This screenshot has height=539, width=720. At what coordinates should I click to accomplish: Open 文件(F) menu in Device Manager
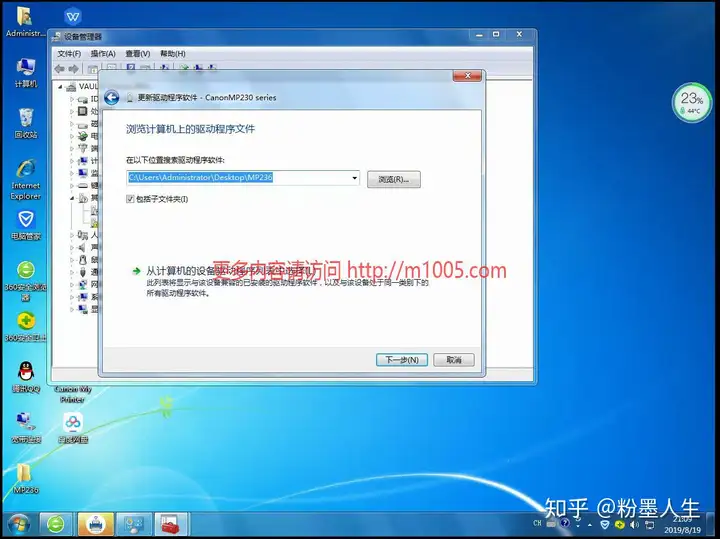click(x=69, y=54)
